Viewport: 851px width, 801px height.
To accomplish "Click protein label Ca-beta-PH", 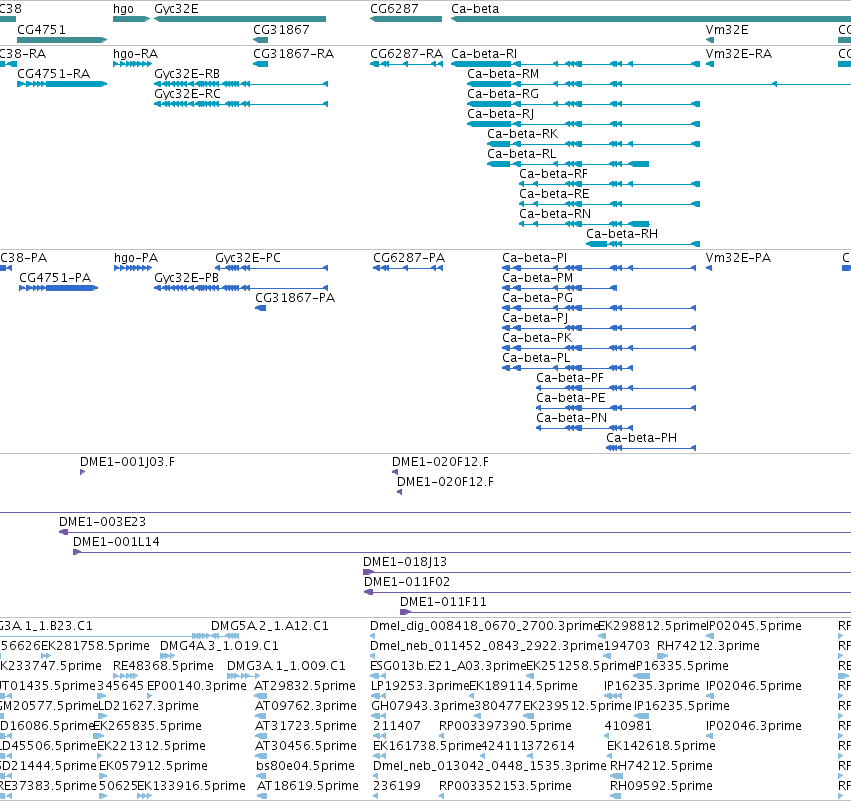I will (x=642, y=438).
